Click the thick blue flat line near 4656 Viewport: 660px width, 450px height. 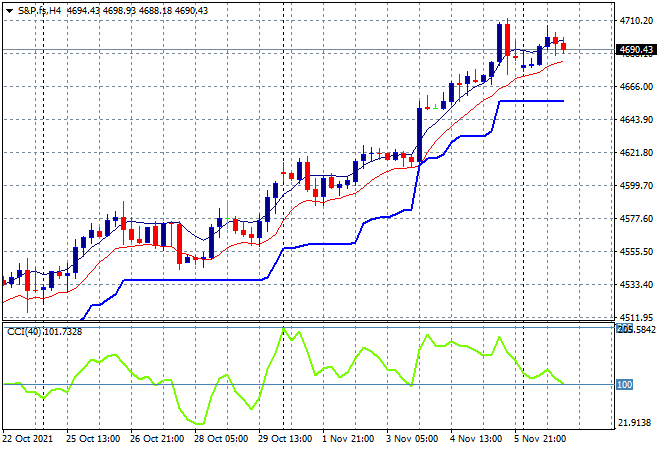(531, 101)
